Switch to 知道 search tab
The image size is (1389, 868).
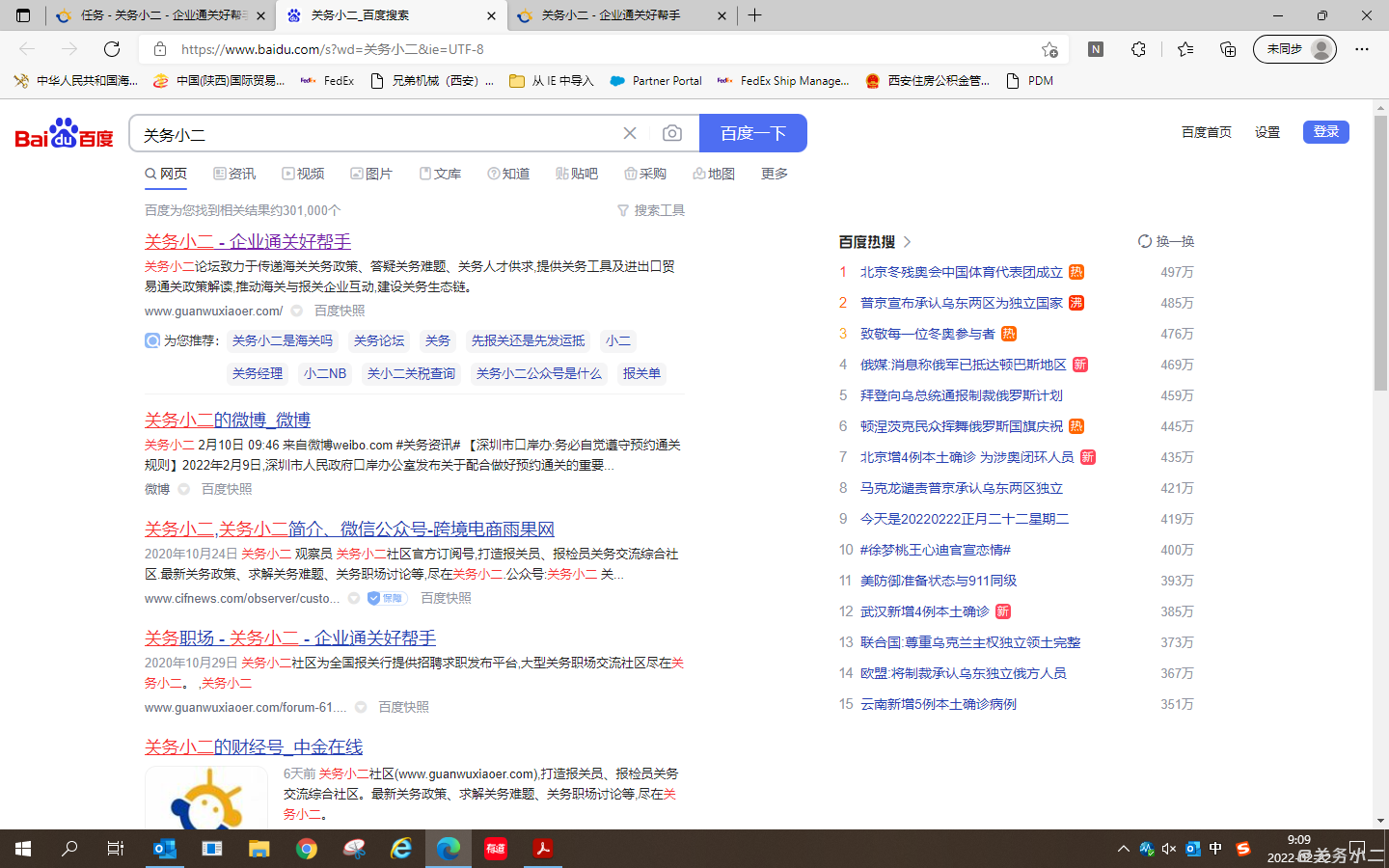pos(508,174)
